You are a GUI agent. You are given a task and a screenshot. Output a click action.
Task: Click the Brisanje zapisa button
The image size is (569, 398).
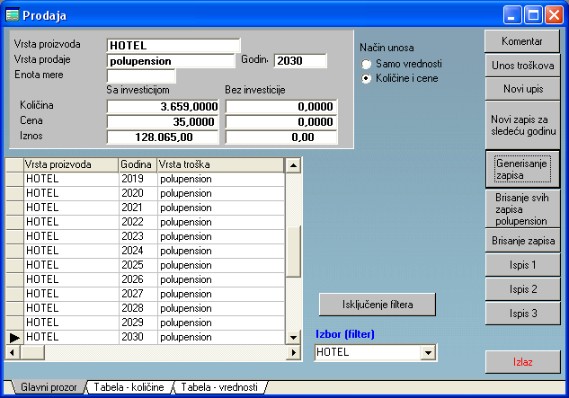coord(523,241)
